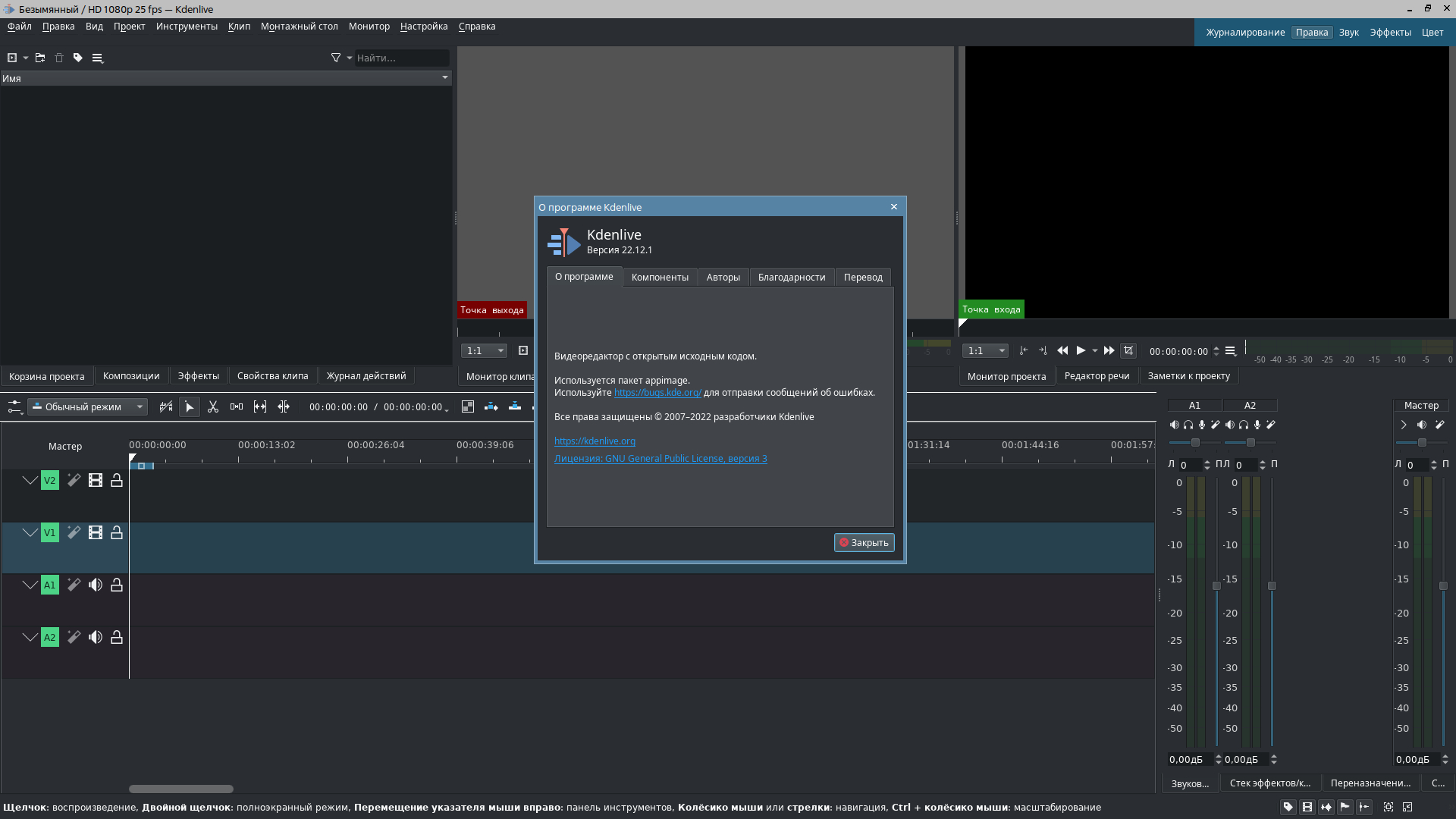1456x819 pixels.
Task: Solo the A2 channel with headphones icon
Action: pyautogui.click(x=1244, y=425)
